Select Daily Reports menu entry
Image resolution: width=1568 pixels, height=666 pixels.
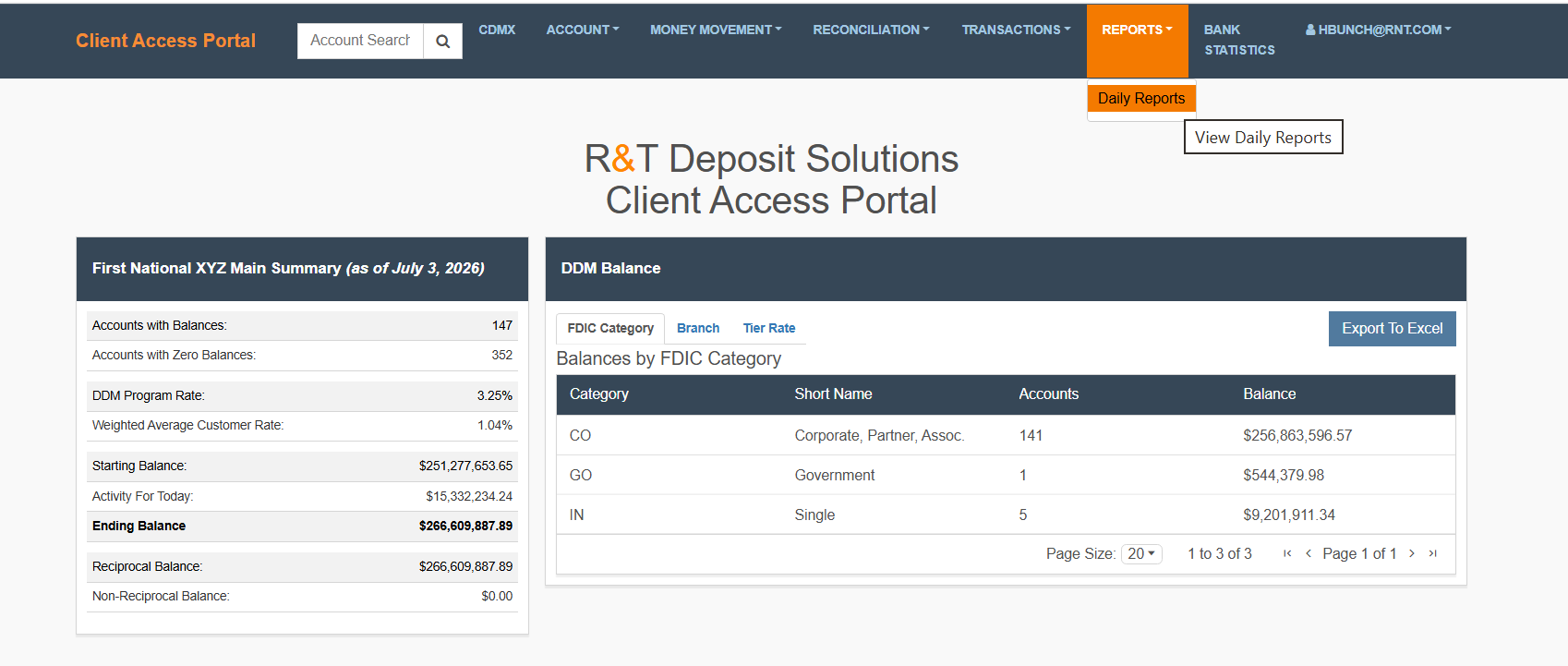pos(1141,98)
